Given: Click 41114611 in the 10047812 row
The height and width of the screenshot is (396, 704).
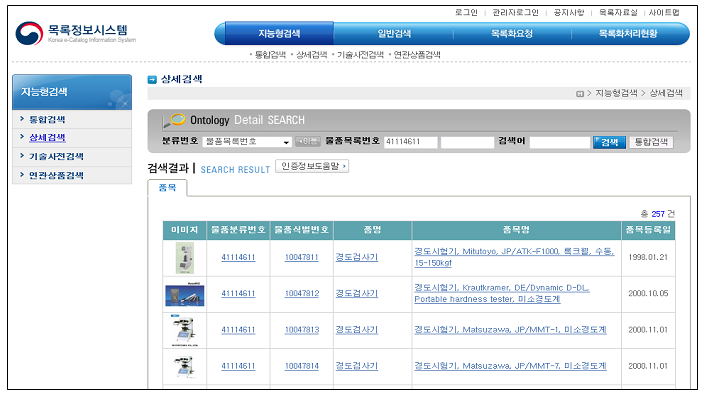Looking at the screenshot, I should pyautogui.click(x=238, y=294).
